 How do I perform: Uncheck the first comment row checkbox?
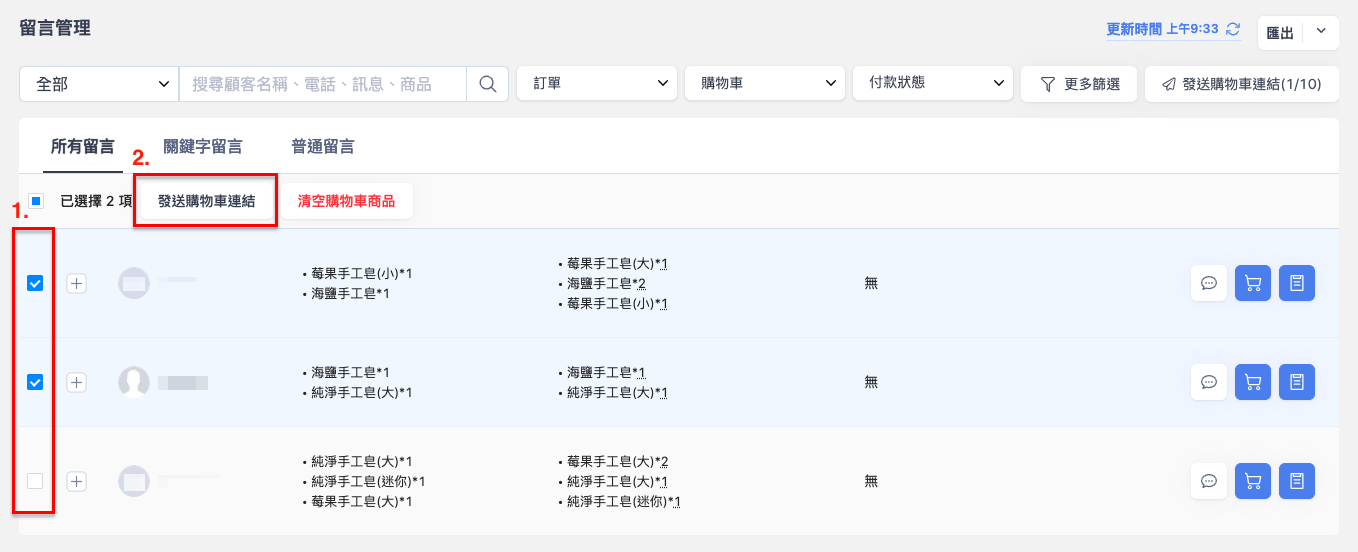pos(35,283)
